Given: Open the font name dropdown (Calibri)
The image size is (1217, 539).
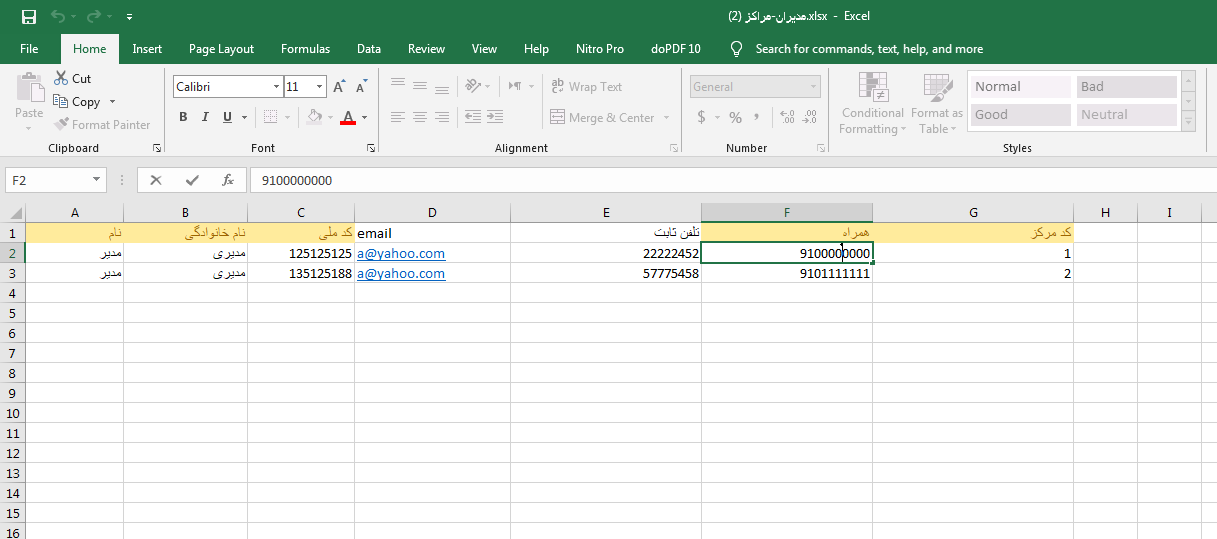Looking at the screenshot, I should tap(276, 87).
